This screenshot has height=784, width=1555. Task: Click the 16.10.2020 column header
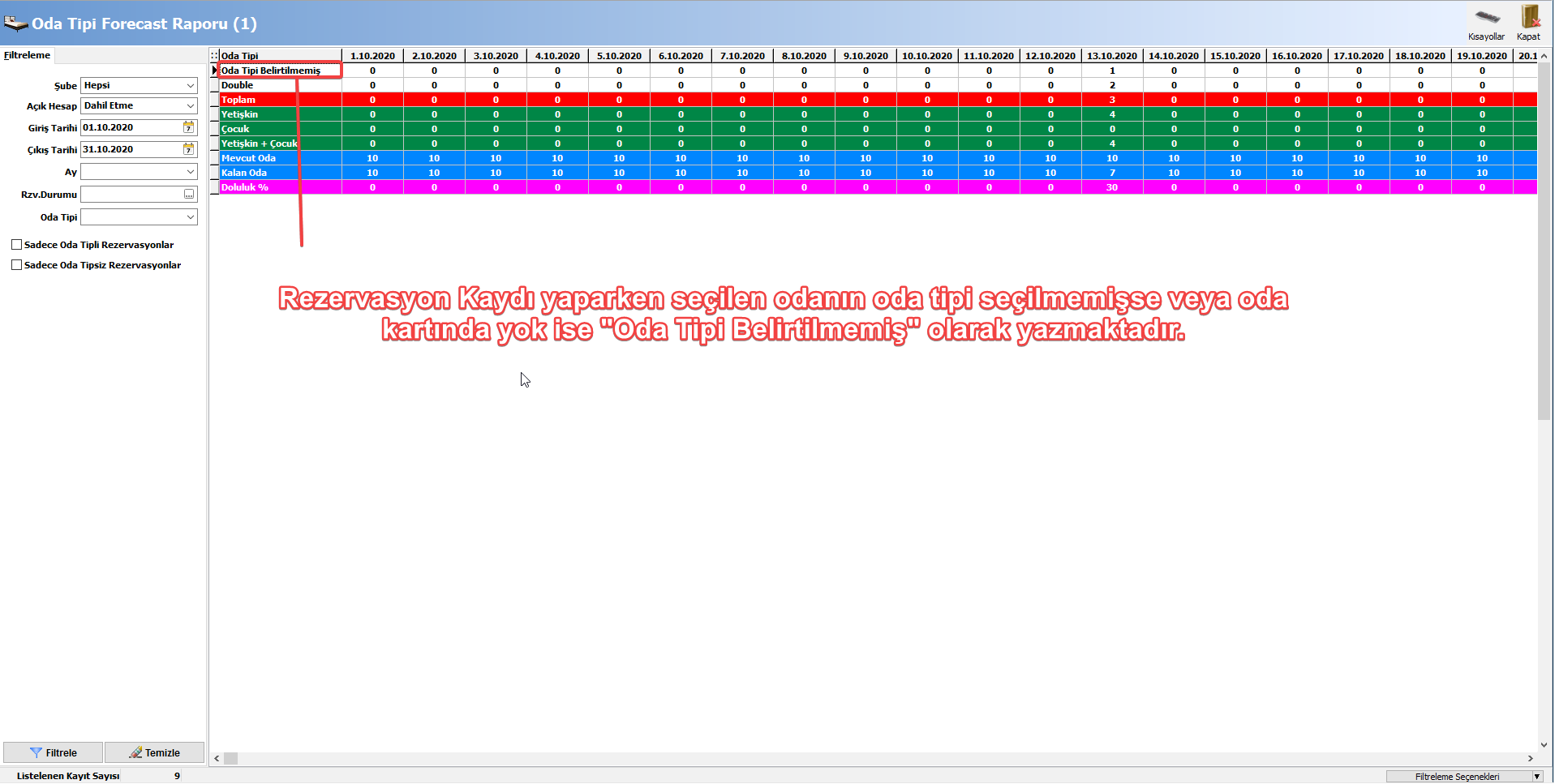[1297, 56]
